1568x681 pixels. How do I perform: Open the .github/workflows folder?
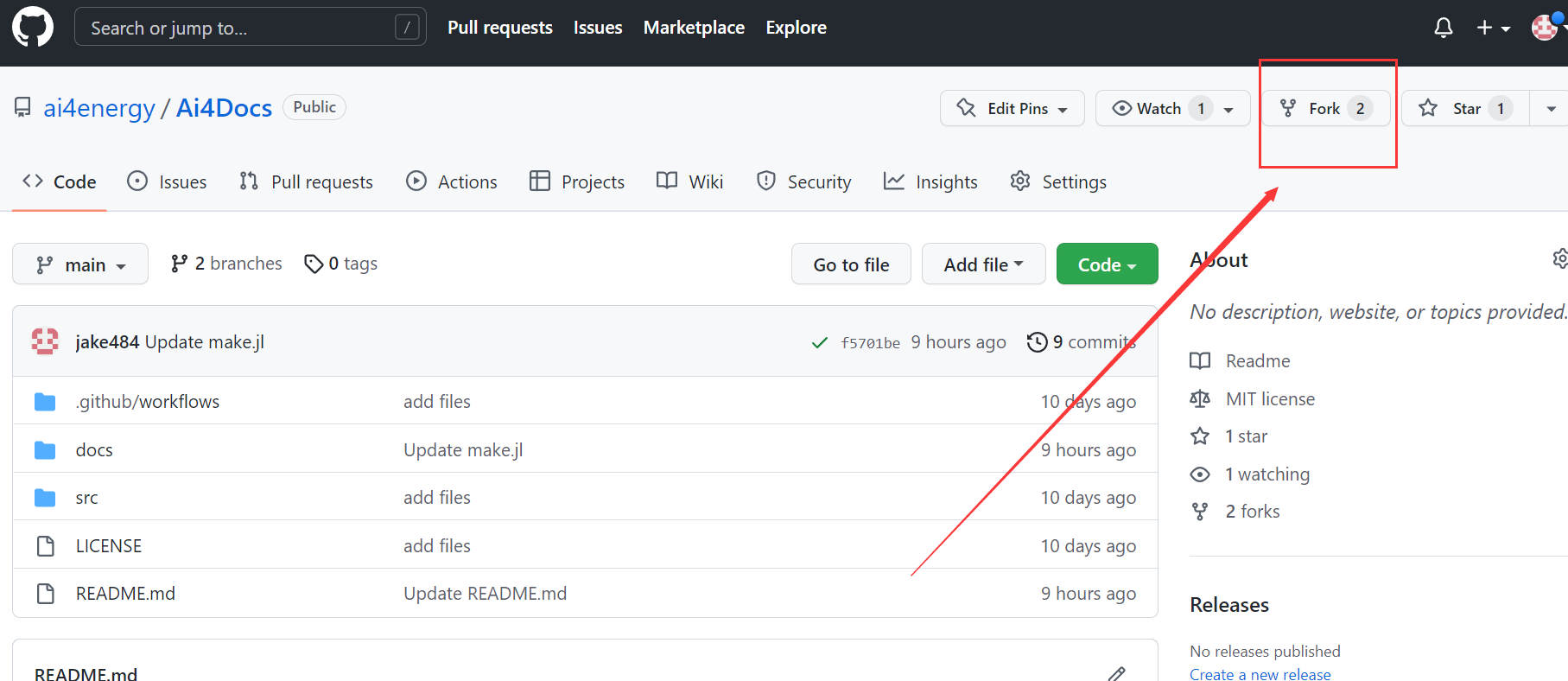pos(147,402)
